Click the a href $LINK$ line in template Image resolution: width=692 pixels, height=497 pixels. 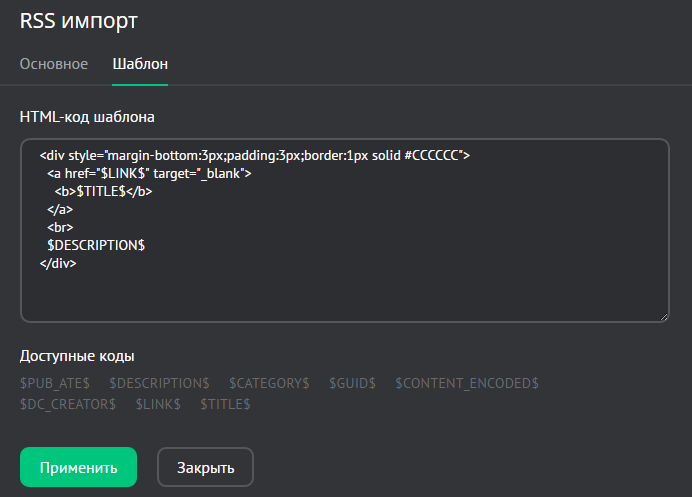tap(149, 174)
